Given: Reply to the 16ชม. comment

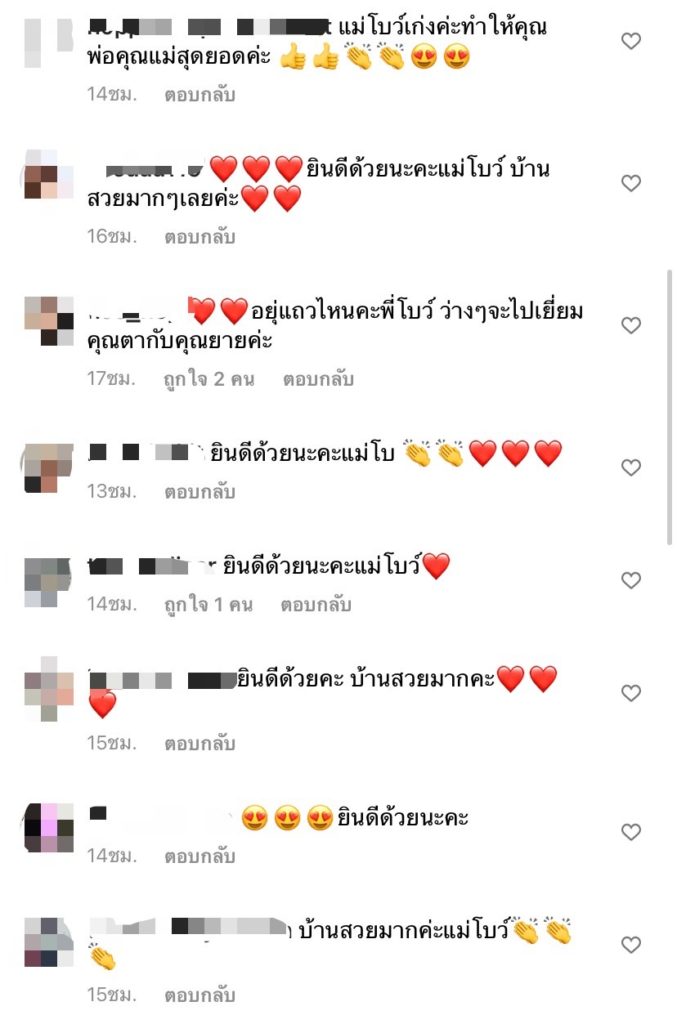Looking at the screenshot, I should click(199, 237).
